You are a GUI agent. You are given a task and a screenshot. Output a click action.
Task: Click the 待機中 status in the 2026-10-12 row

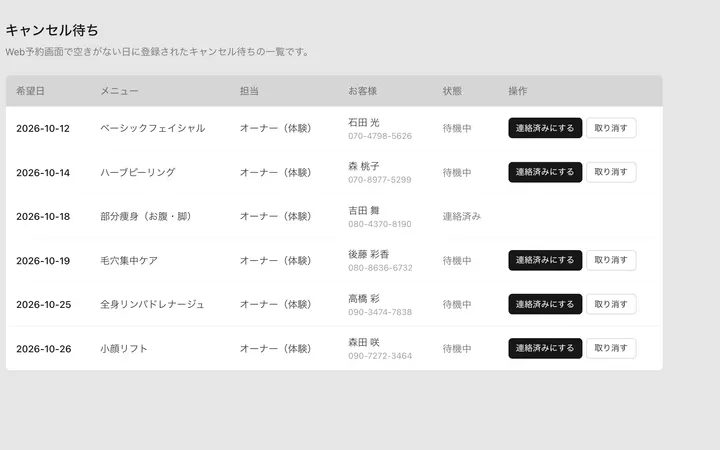457,129
